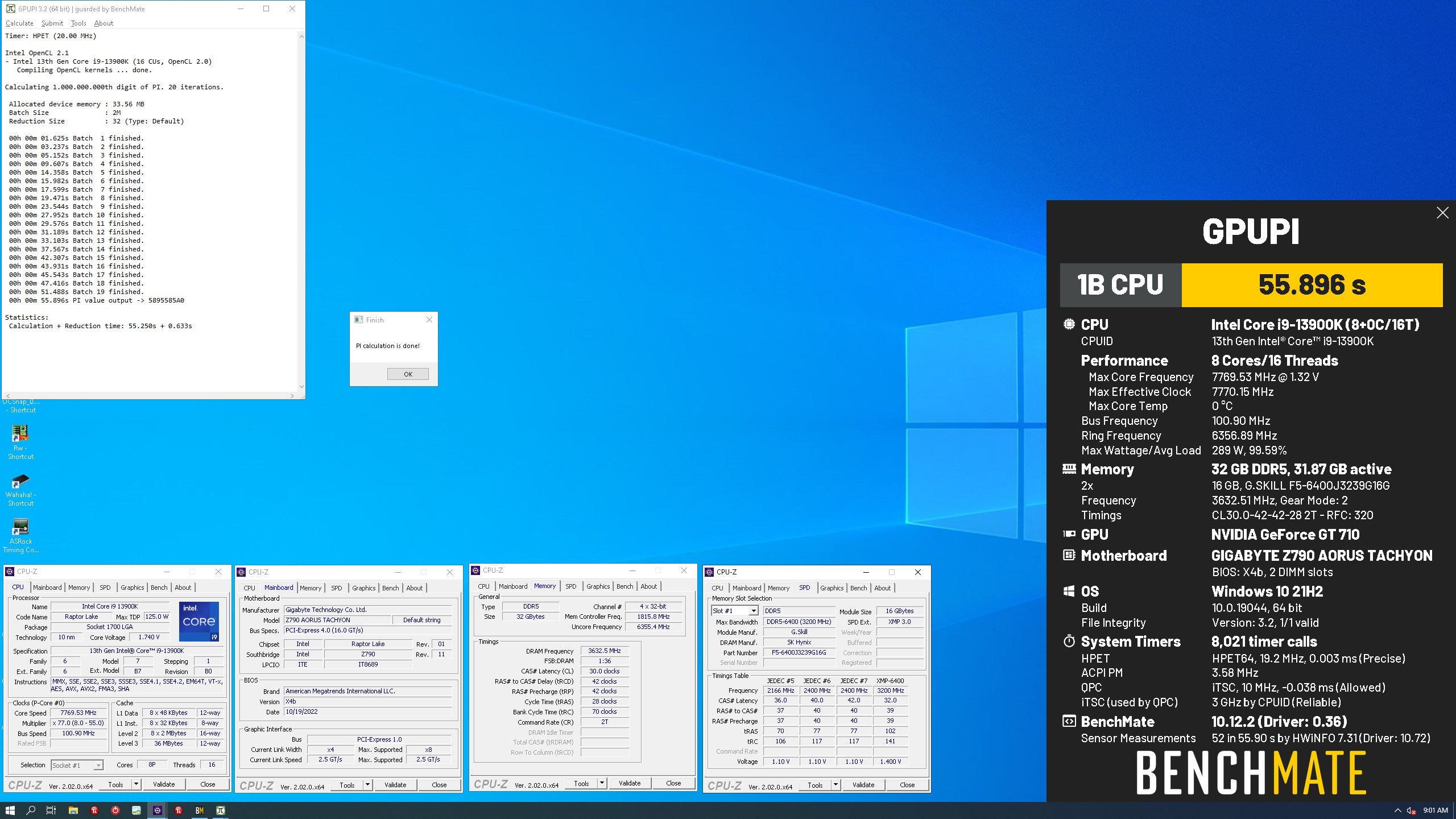Show hidden system tray icons
The height and width of the screenshot is (819, 1456).
pyautogui.click(x=1398, y=810)
